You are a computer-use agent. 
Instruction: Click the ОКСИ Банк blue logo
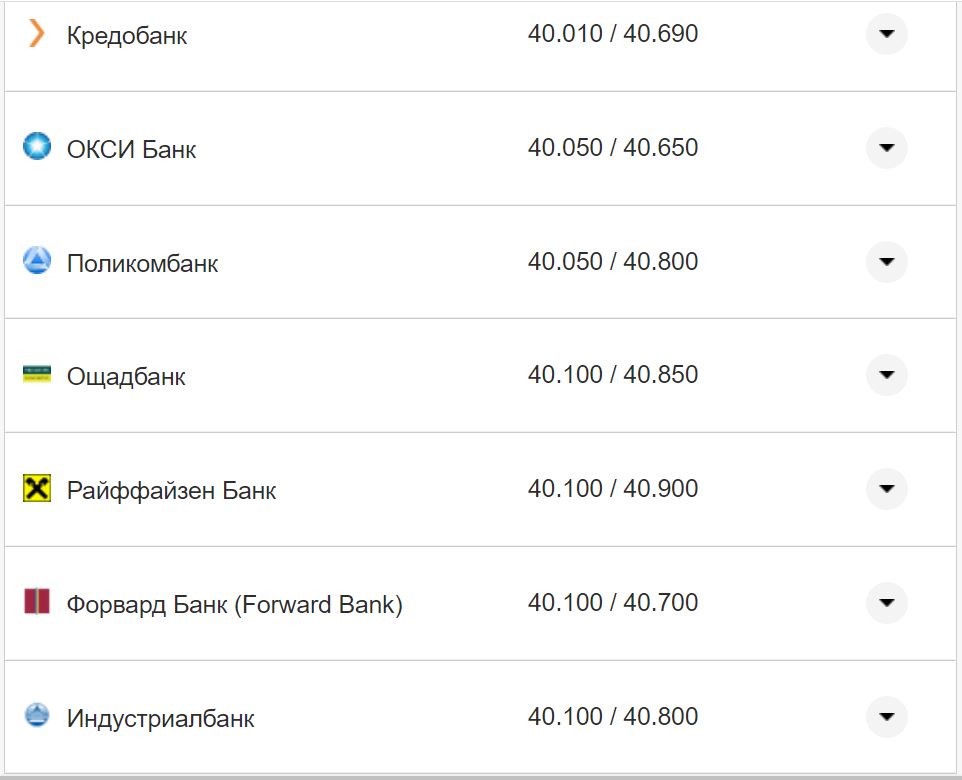point(37,147)
